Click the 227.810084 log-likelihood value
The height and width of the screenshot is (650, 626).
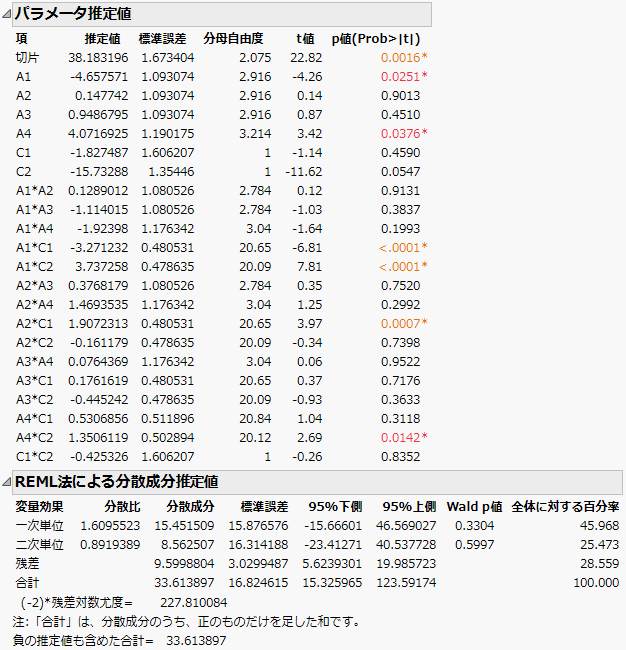point(194,602)
